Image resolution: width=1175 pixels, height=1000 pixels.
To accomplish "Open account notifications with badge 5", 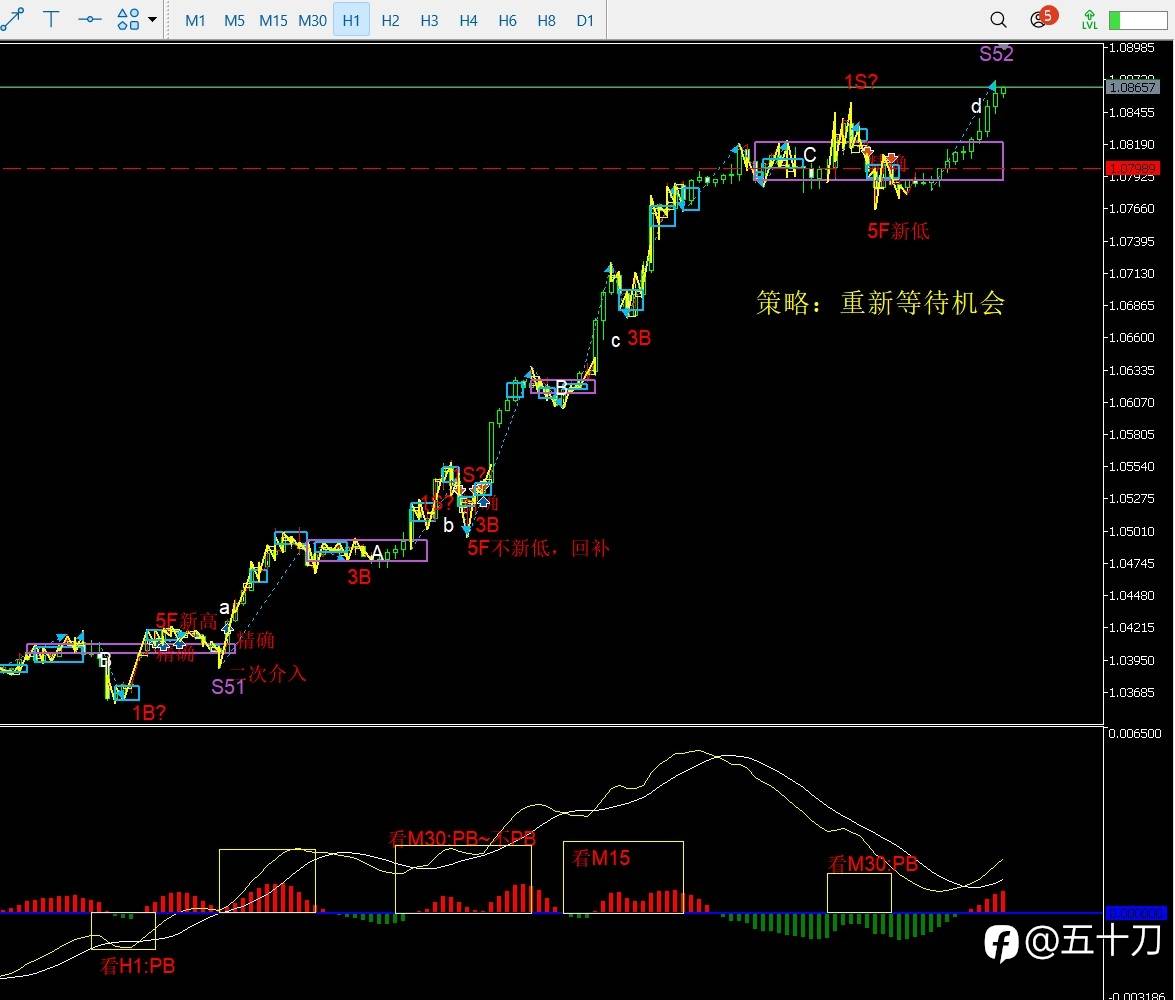I will click(x=1042, y=18).
